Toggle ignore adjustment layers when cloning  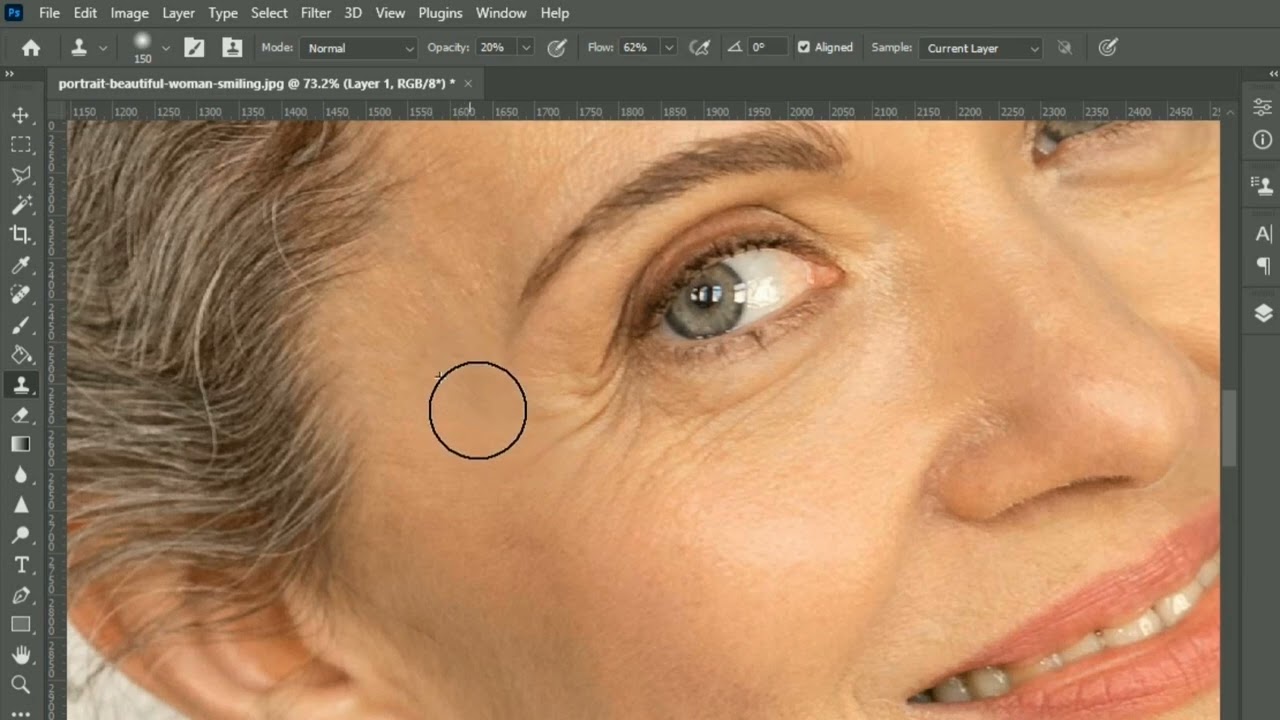[1064, 47]
